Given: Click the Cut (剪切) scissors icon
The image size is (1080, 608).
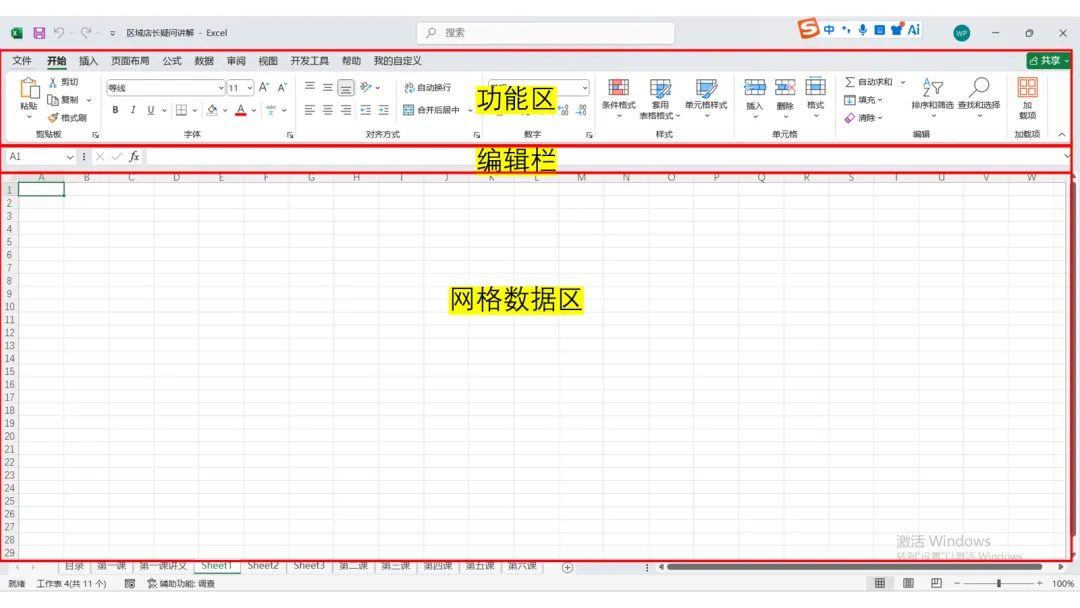Looking at the screenshot, I should (53, 82).
